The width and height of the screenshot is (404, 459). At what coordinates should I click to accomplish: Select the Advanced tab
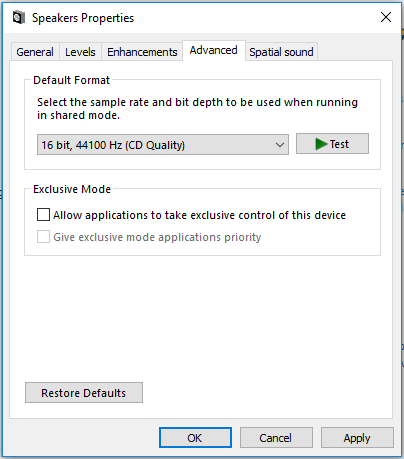click(214, 50)
